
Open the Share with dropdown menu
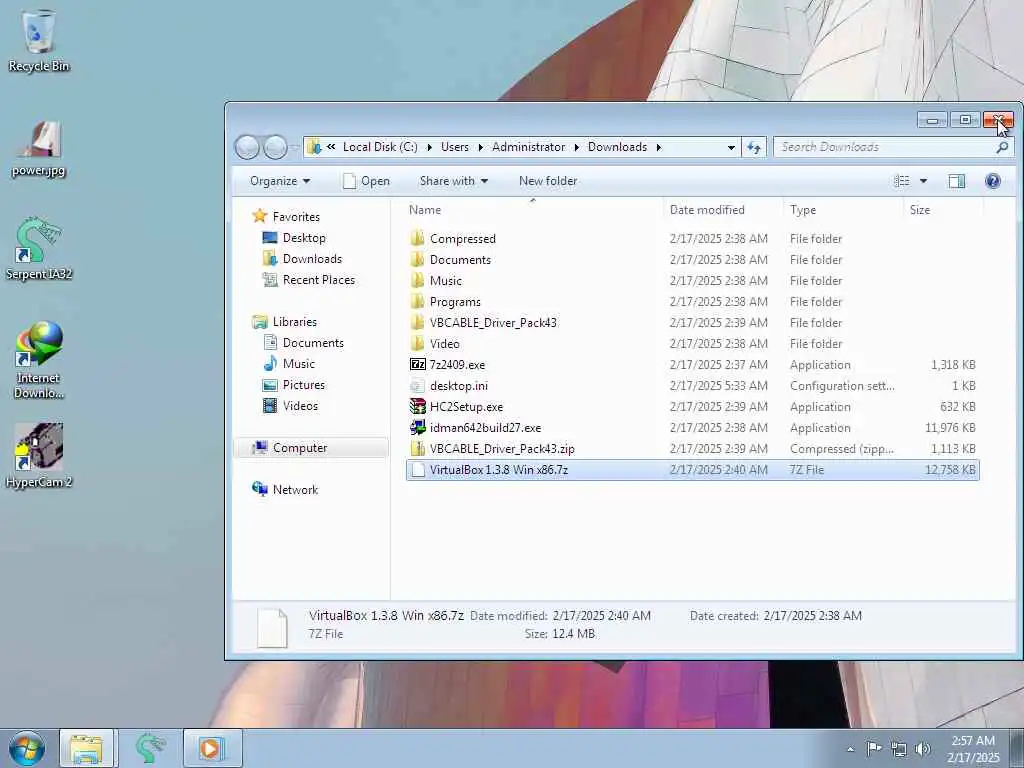pos(454,181)
